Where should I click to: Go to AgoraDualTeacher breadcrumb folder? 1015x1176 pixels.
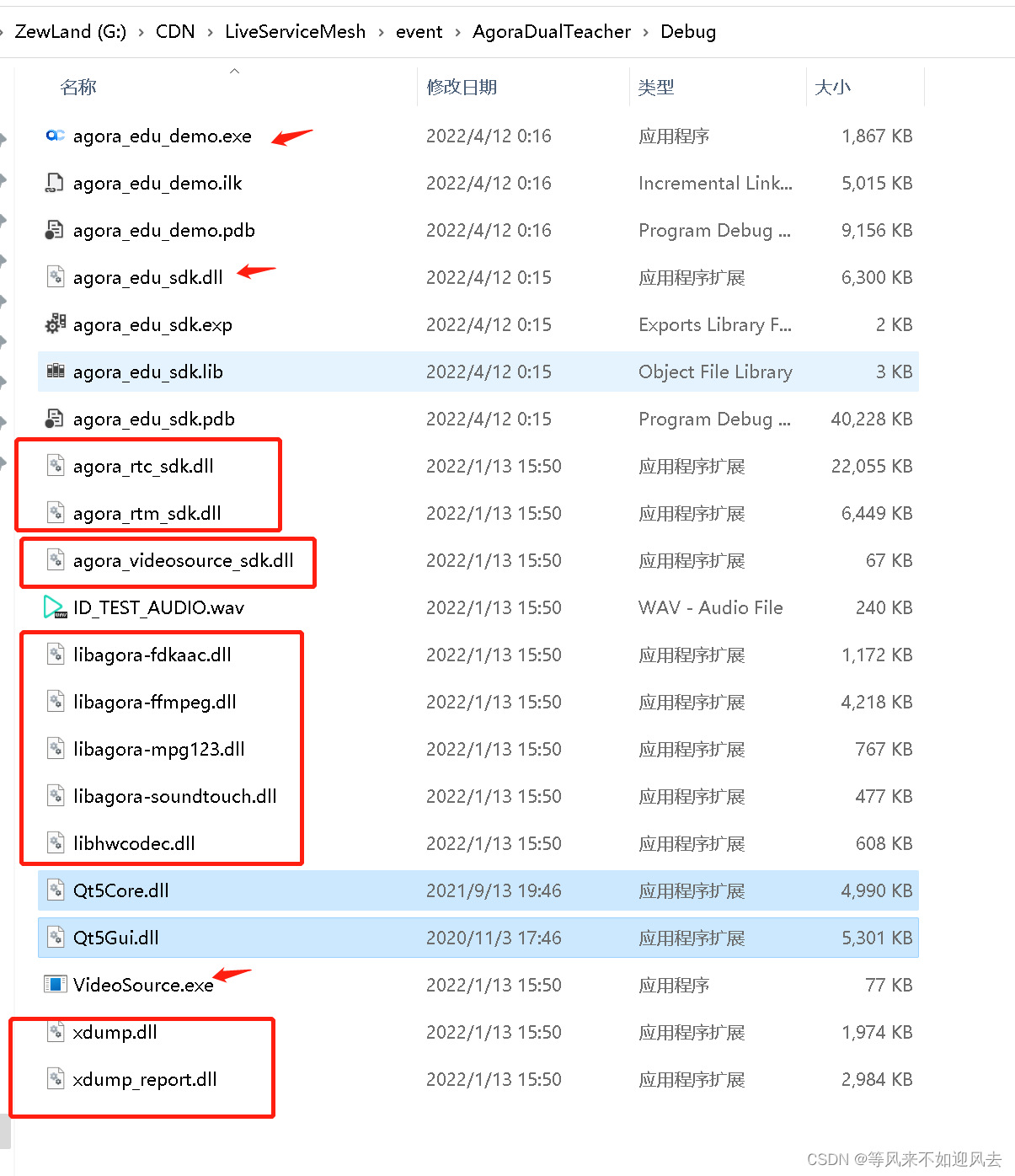tap(552, 32)
